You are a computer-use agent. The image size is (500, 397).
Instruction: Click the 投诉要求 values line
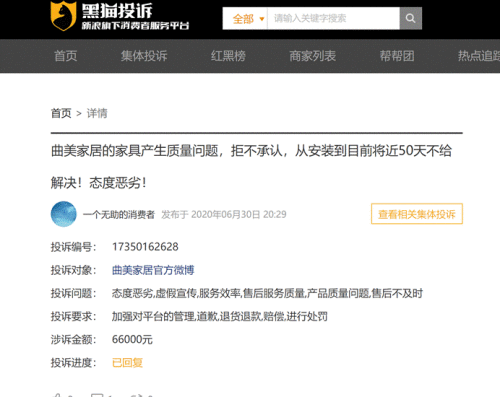pos(220,316)
